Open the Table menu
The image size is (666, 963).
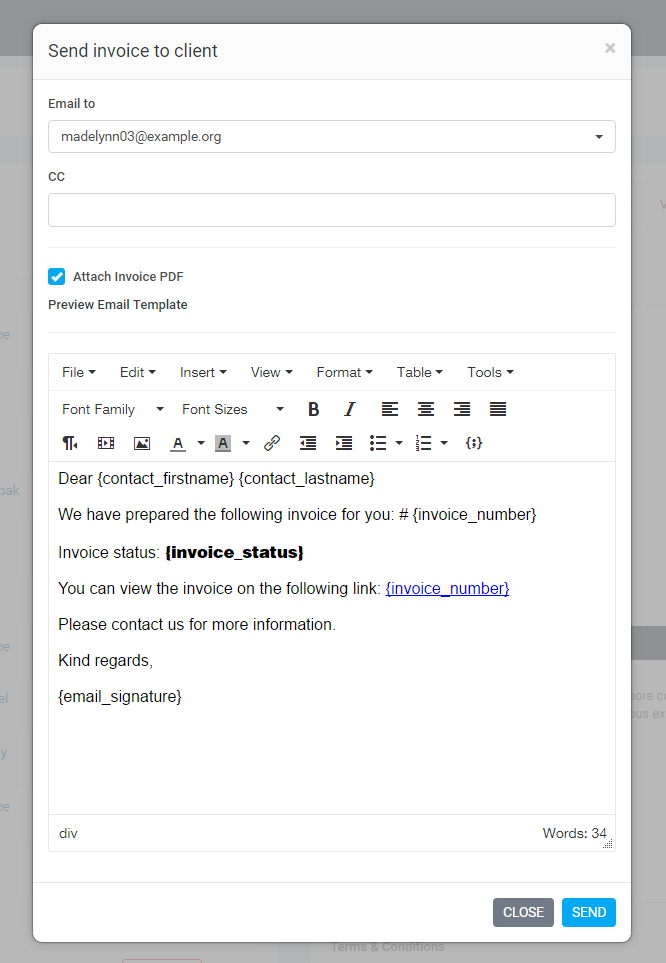[419, 372]
